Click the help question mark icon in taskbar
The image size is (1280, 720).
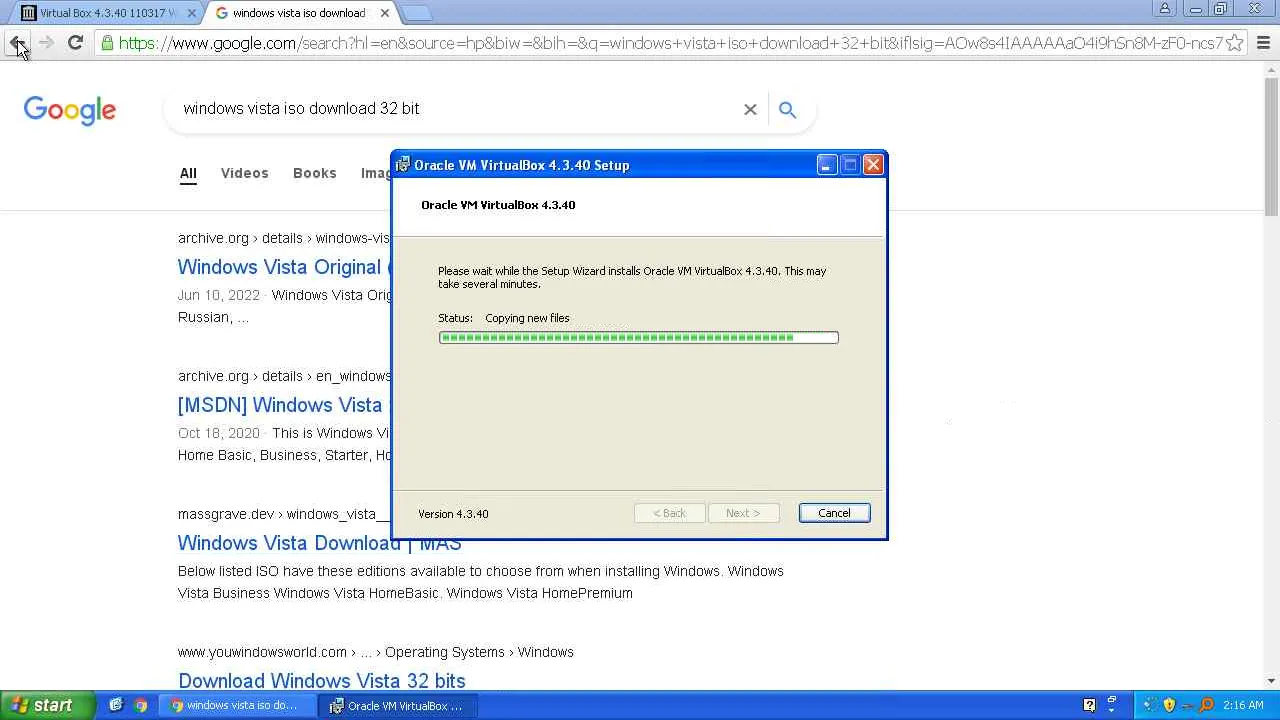(1089, 705)
